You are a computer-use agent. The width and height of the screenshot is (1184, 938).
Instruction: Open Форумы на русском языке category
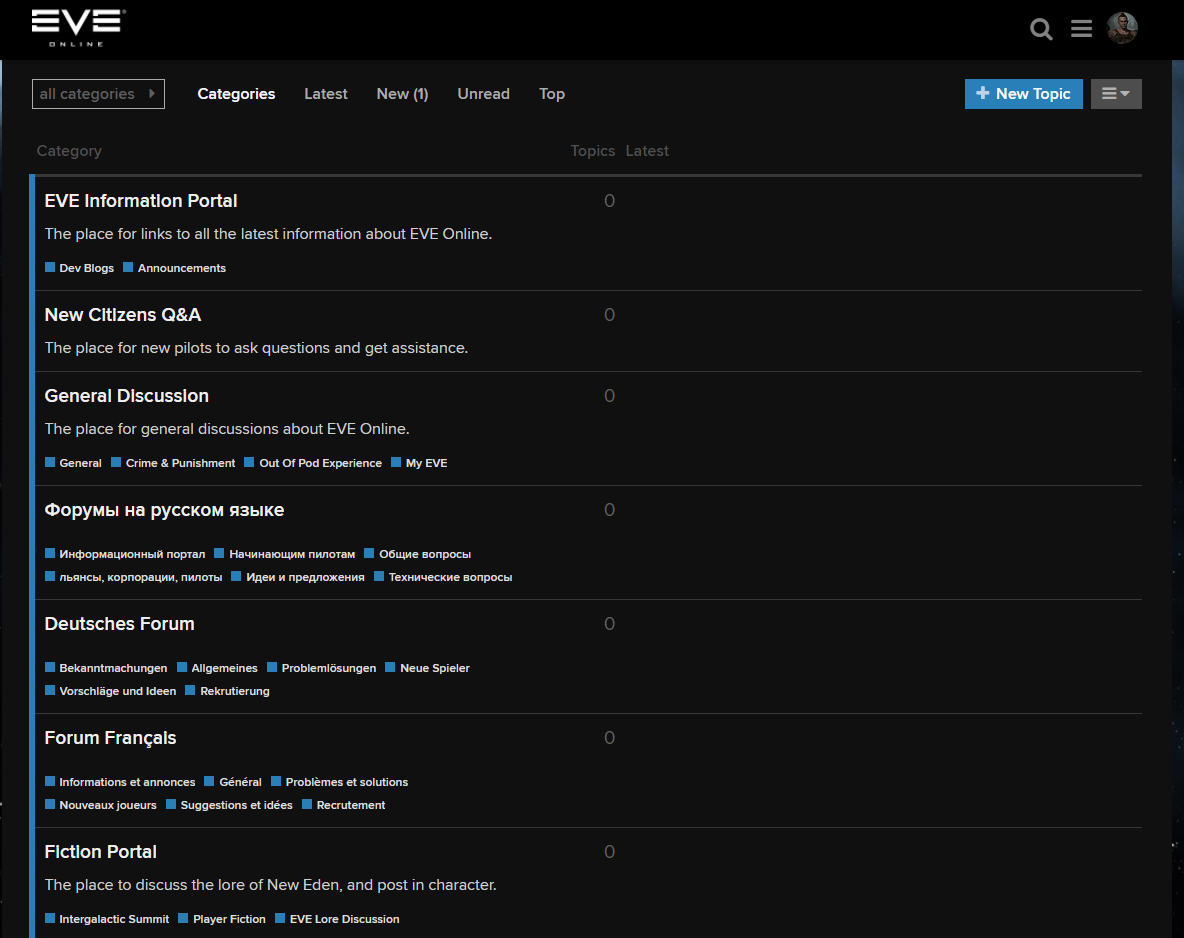(164, 510)
